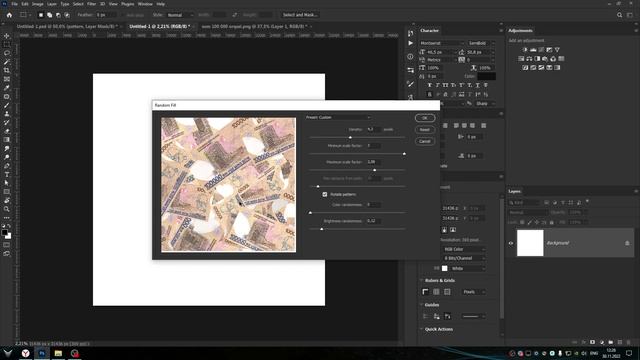Toggle rulers icon under Rulers & Grids

coord(425,292)
